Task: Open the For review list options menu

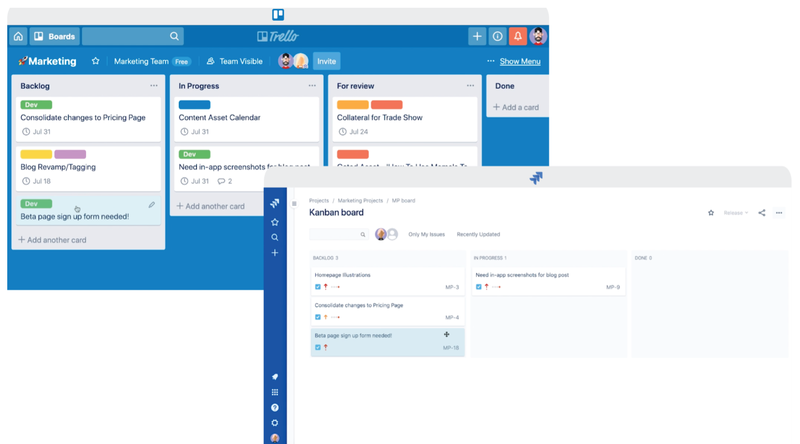Action: pyautogui.click(x=470, y=86)
